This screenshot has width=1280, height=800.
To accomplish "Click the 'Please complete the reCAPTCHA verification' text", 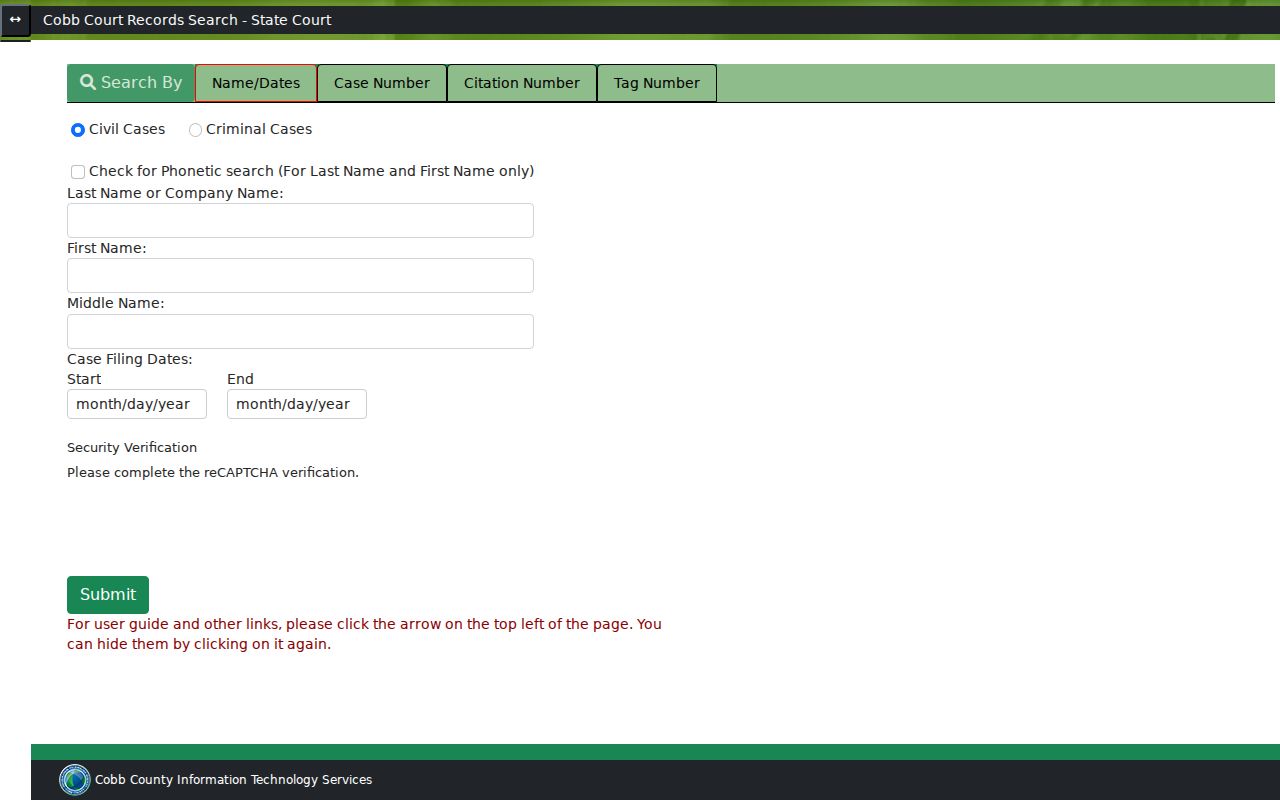I will (x=213, y=472).
